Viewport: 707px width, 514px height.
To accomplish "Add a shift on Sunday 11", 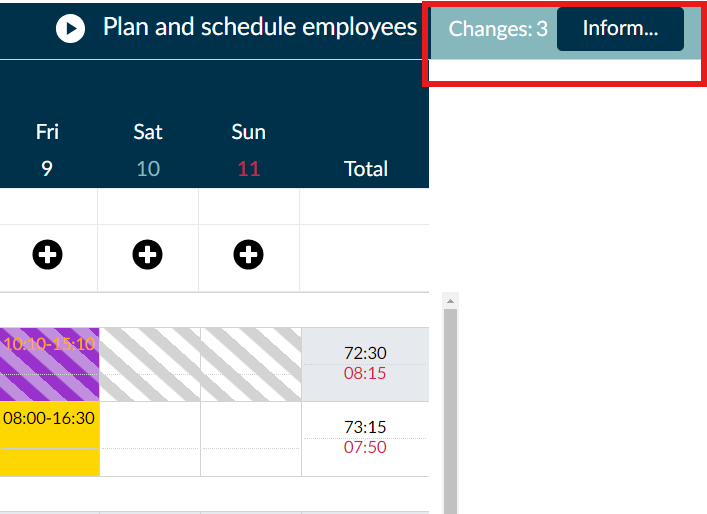I will click(248, 255).
